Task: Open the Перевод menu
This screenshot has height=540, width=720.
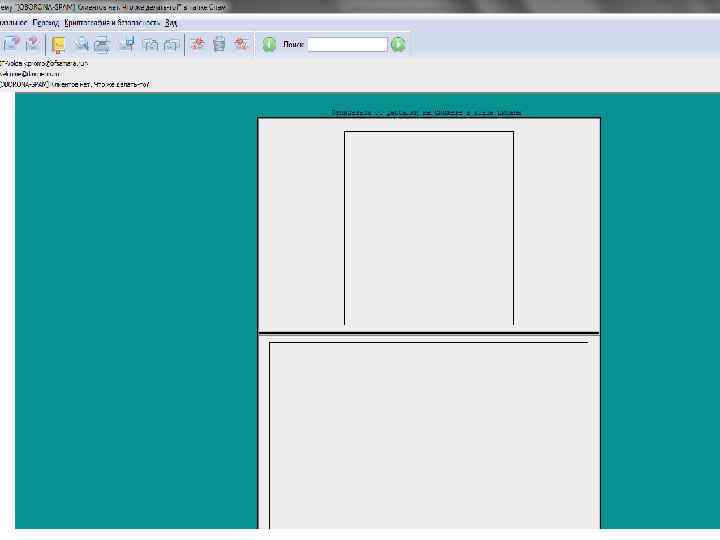Action: click(x=46, y=22)
